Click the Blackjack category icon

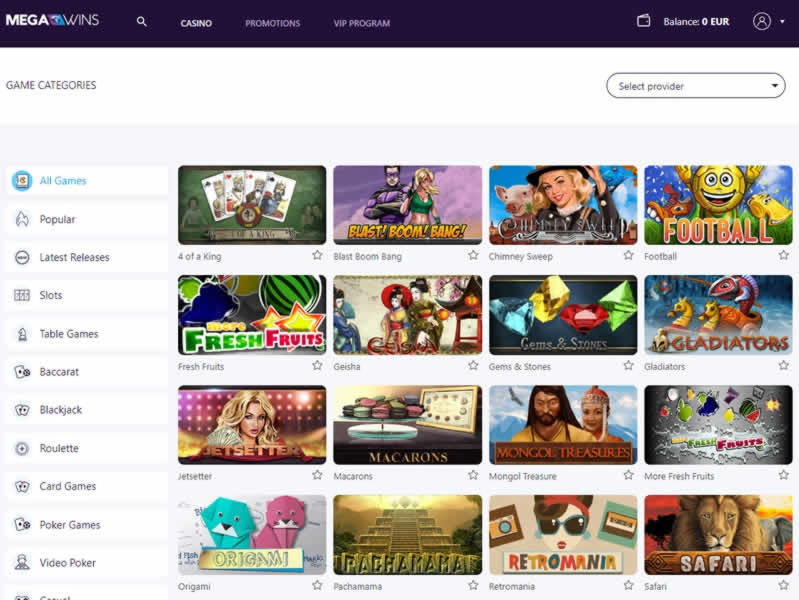tap(22, 410)
